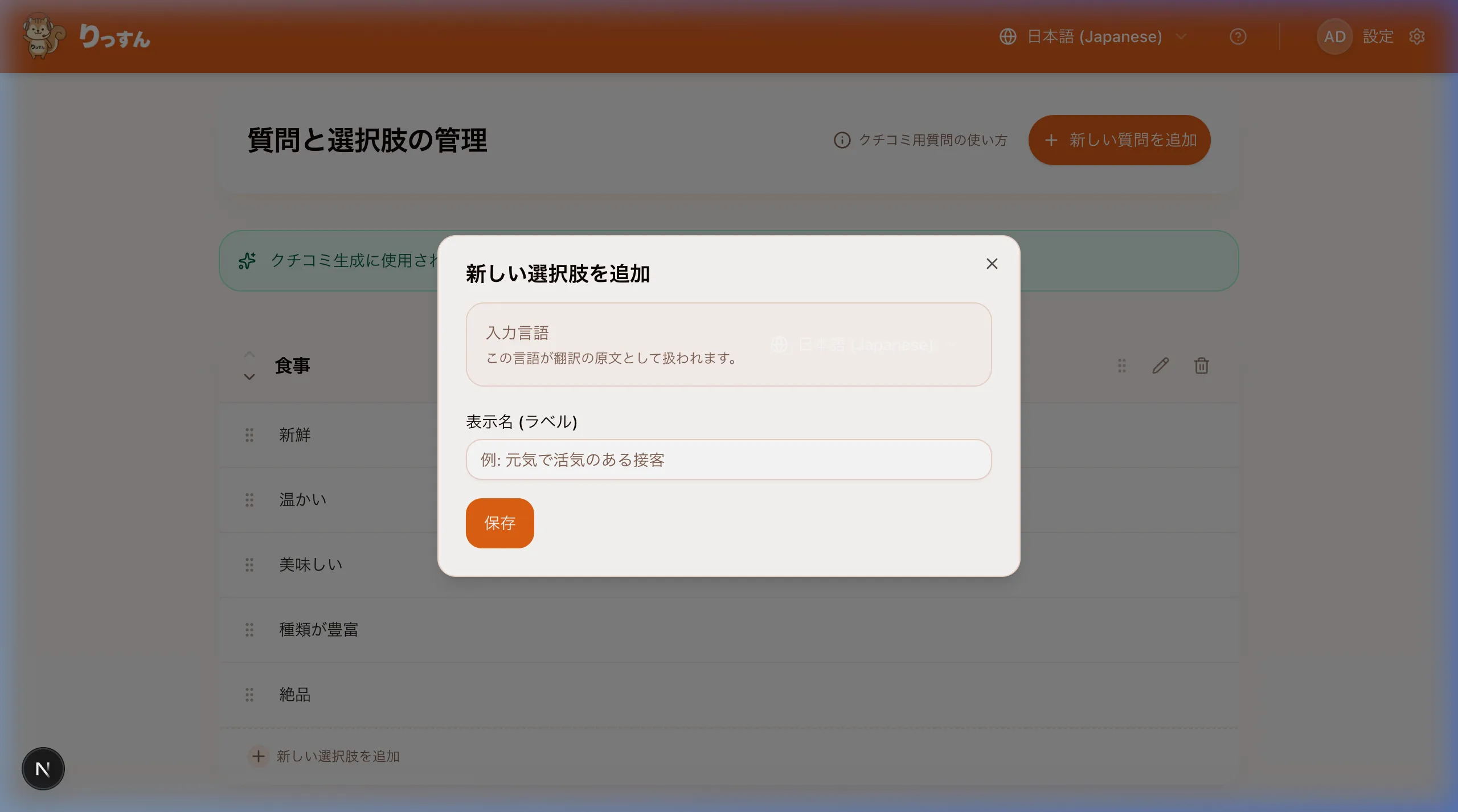
Task: Click the drag handle next to 新鮮
Action: click(x=249, y=435)
